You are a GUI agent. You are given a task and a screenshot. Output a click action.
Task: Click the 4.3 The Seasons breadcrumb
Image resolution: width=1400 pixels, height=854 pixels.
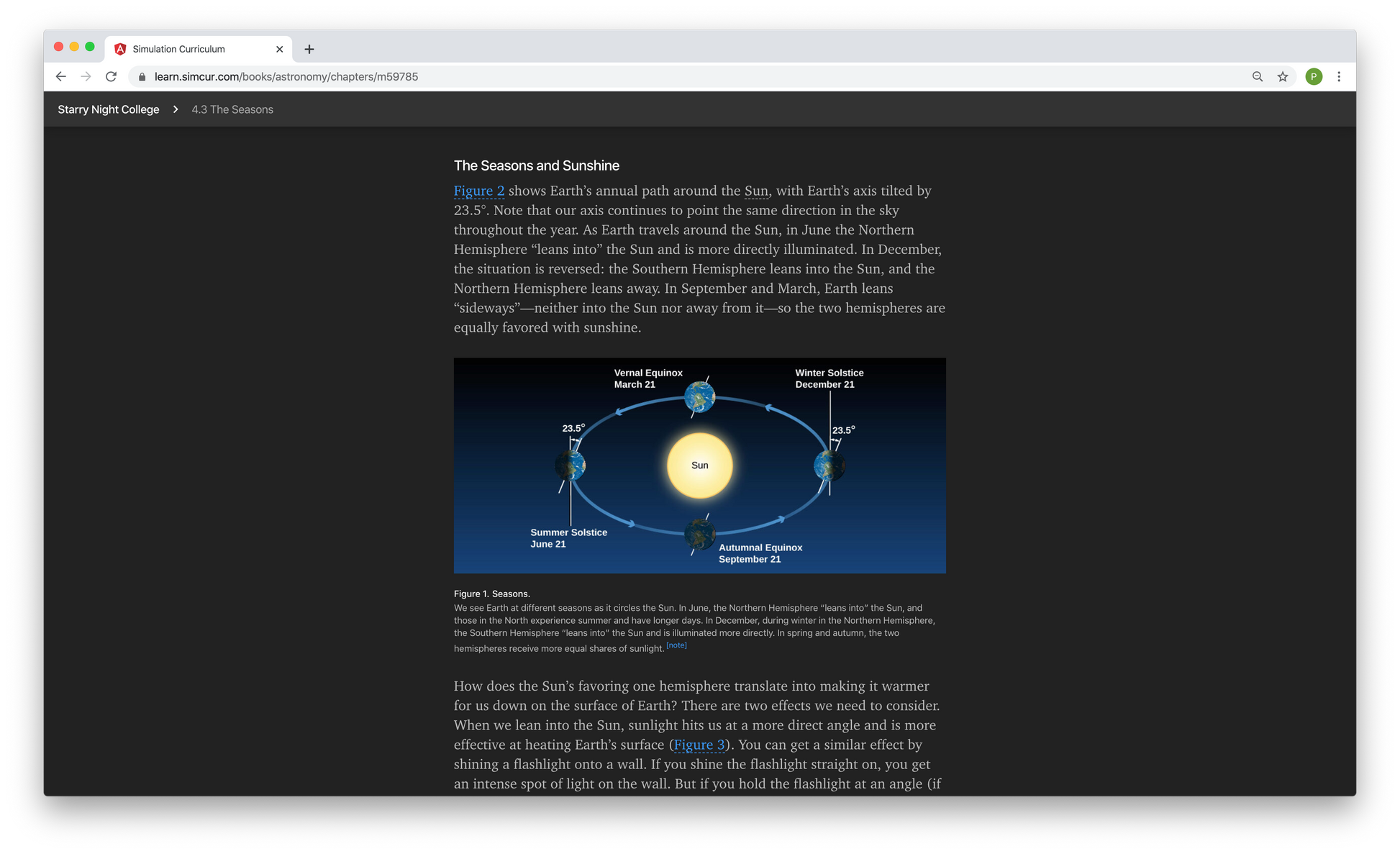232,109
